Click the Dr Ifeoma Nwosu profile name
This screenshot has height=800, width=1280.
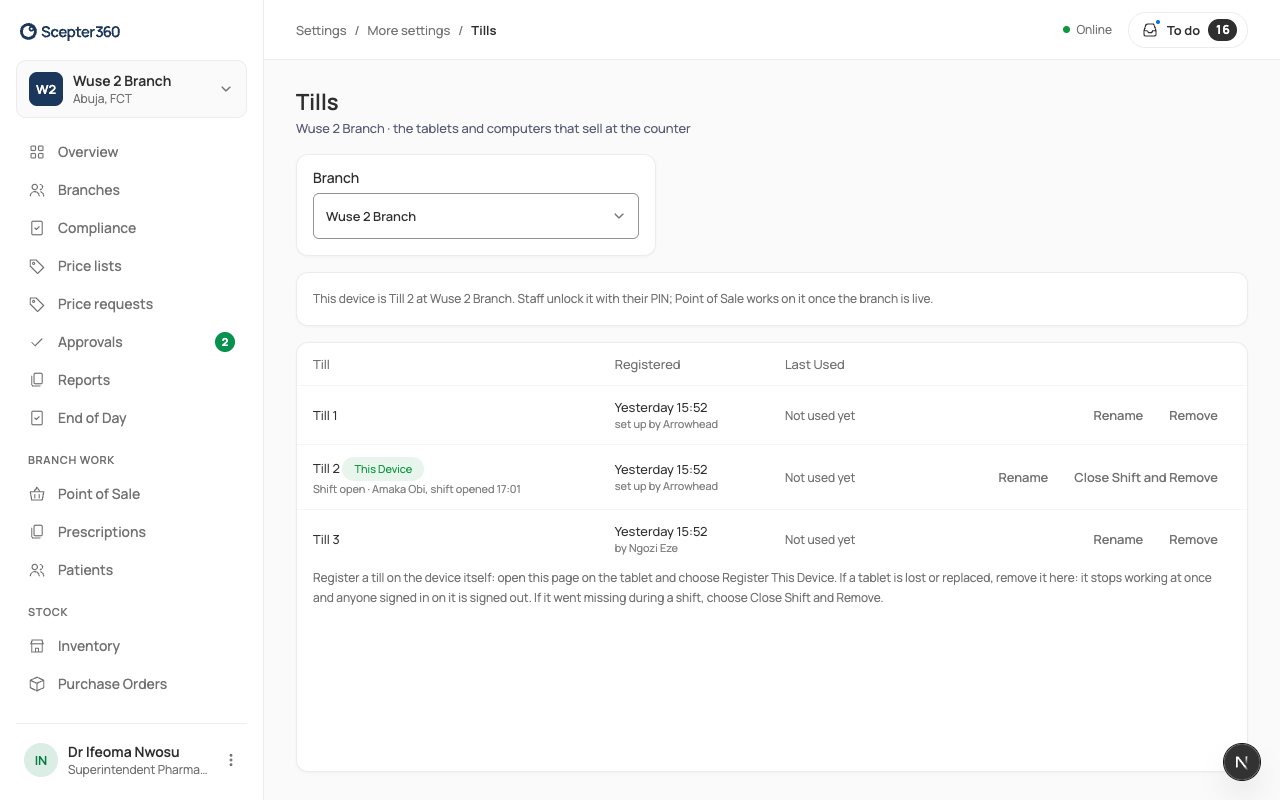(x=124, y=752)
